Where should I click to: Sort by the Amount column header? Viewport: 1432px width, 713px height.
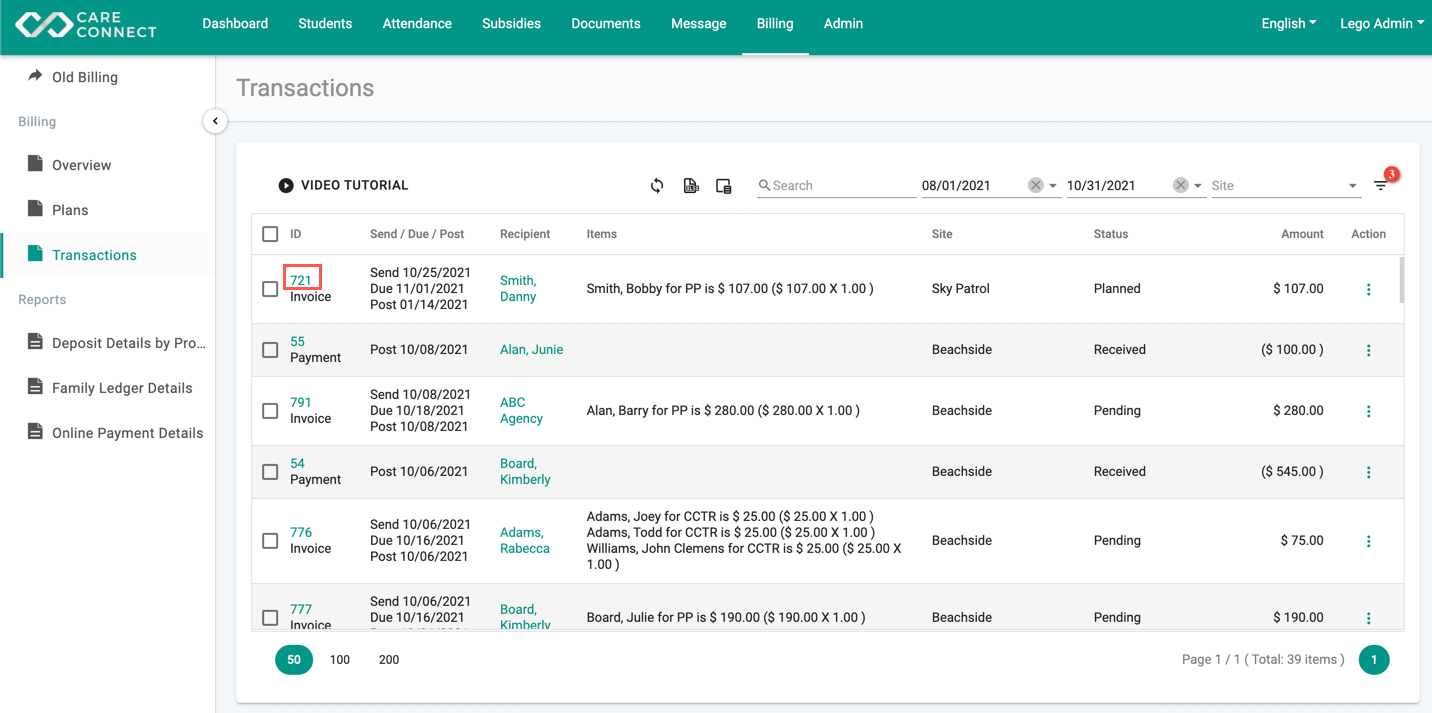click(x=1302, y=234)
